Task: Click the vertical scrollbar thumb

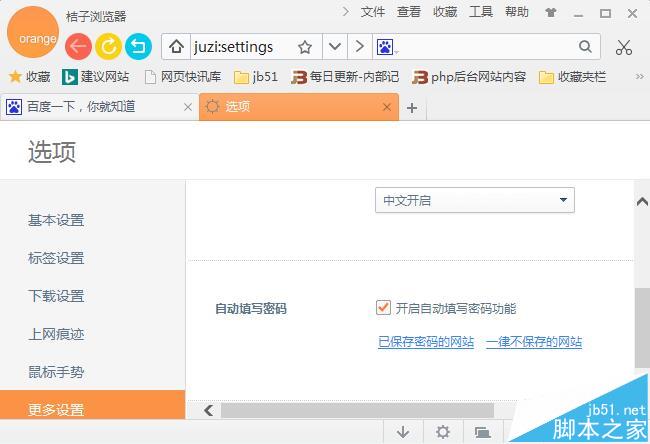Action: click(642, 328)
